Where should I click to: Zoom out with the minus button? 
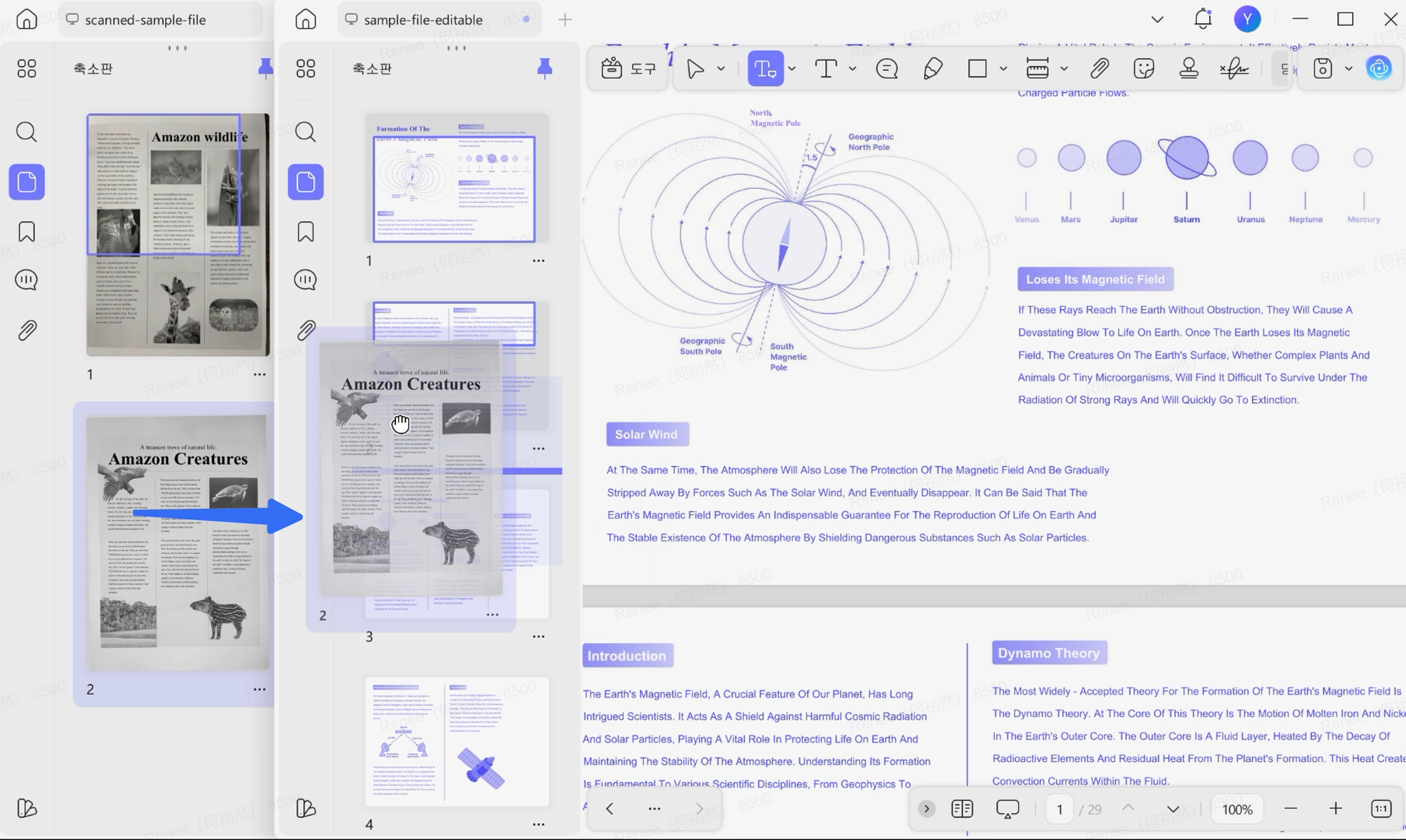(1290, 808)
